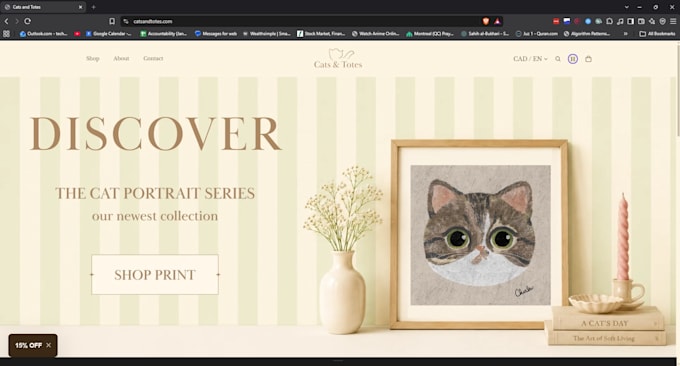Open the shopping bag cart icon
The height and width of the screenshot is (366, 680).
[588, 59]
